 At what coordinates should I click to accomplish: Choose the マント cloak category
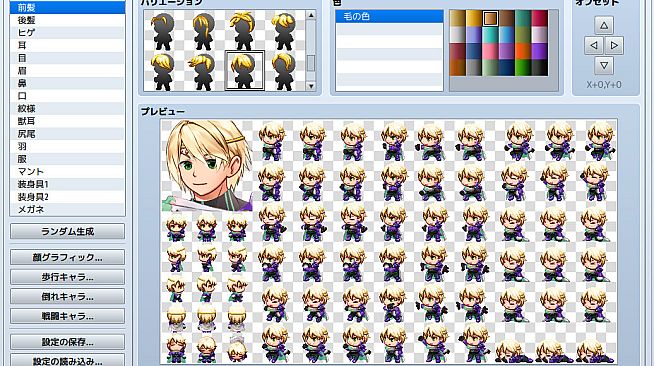coord(67,171)
